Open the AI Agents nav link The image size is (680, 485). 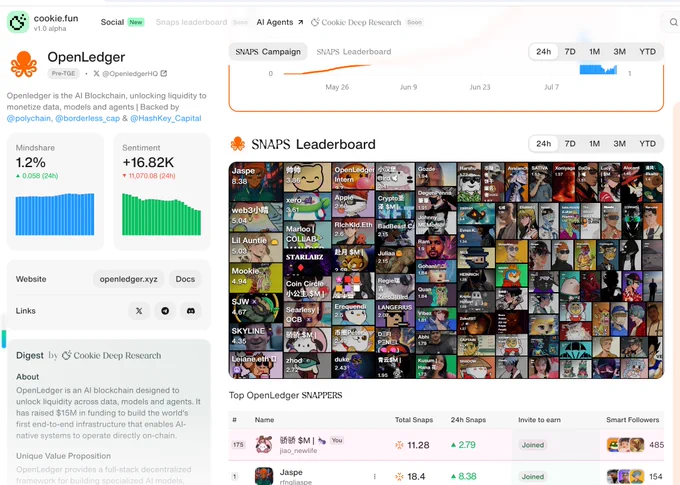[x=280, y=22]
